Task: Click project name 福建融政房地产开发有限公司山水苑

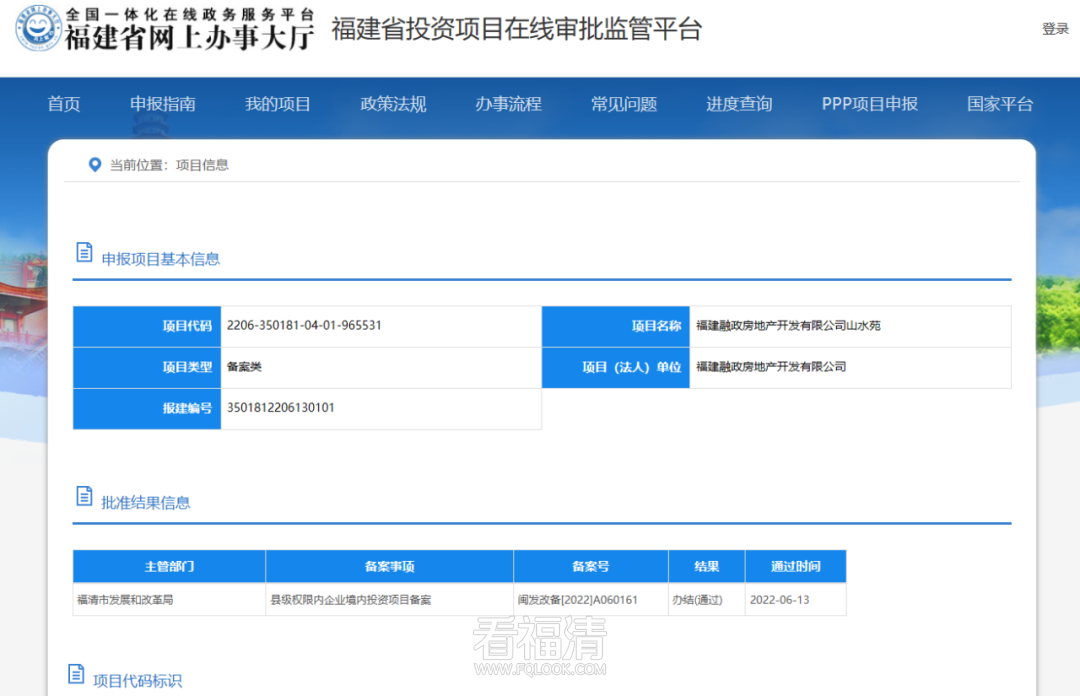Action: tap(788, 325)
